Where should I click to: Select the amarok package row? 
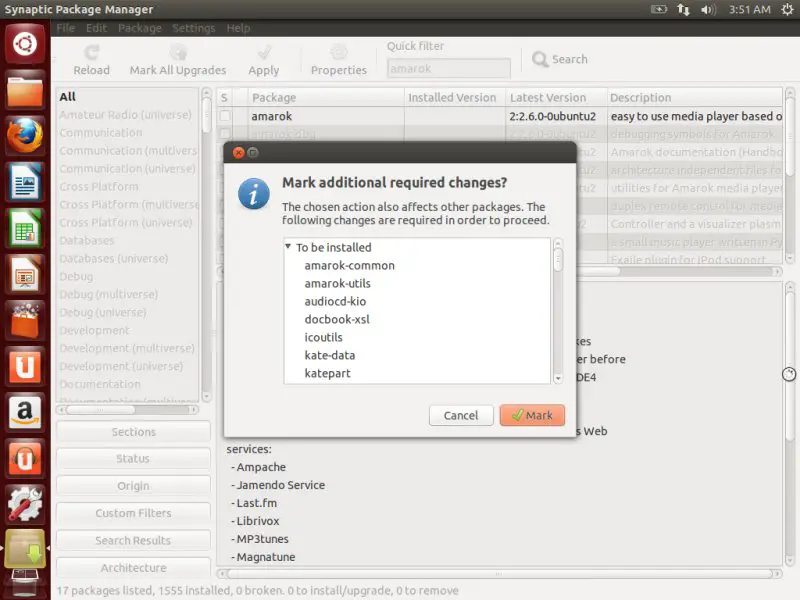click(x=500, y=116)
